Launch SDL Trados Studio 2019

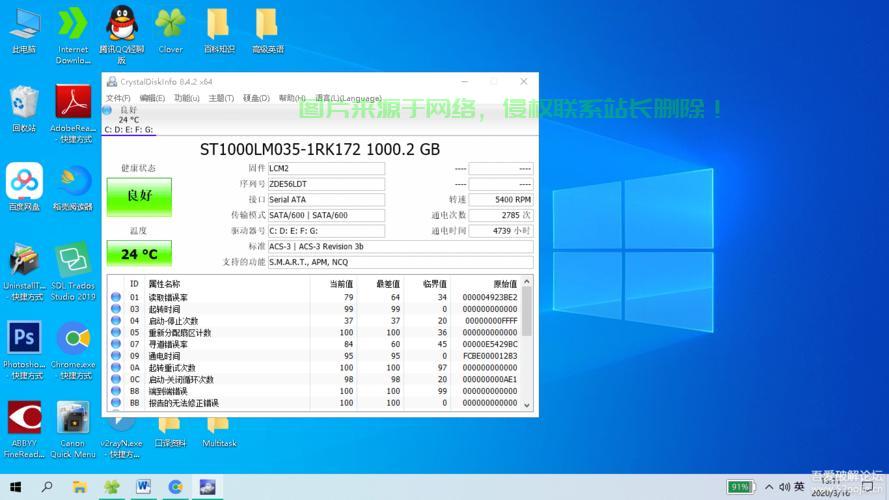click(73, 271)
